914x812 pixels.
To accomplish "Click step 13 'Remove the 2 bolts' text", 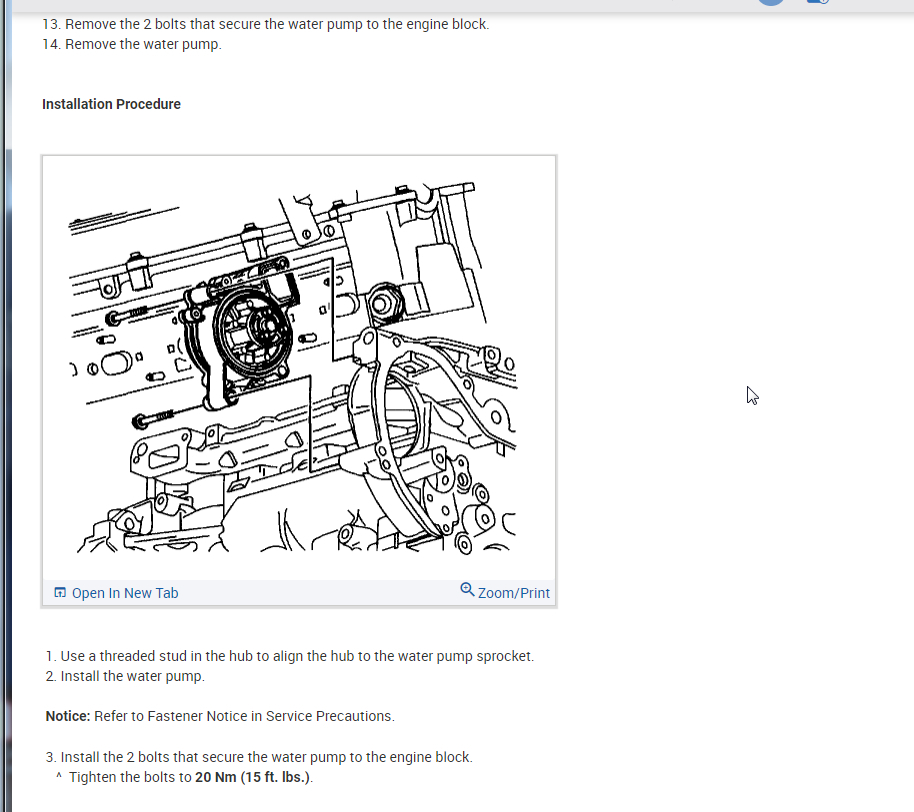I will coord(266,24).
